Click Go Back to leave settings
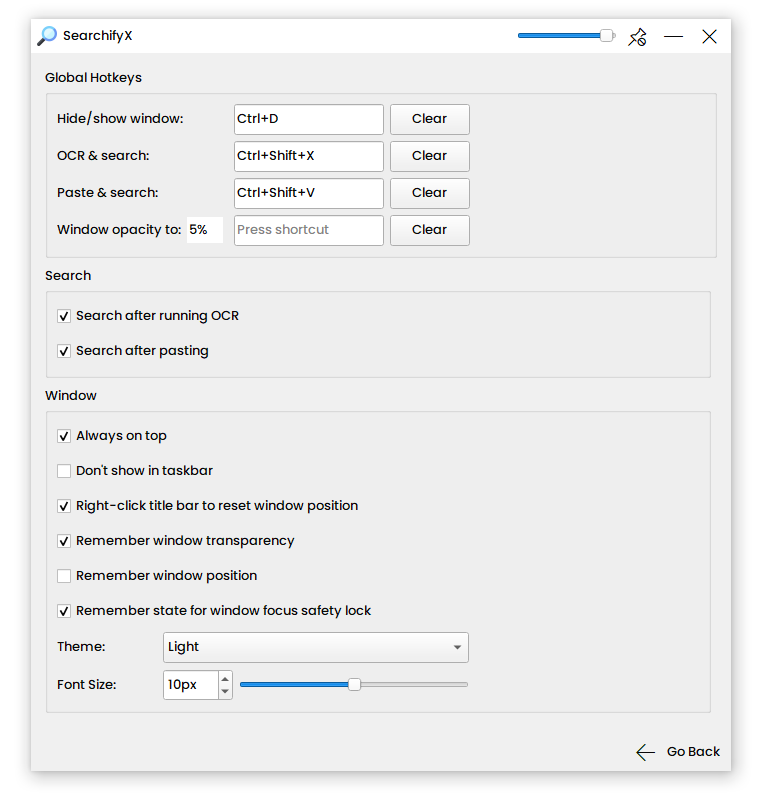The image size is (763, 795). click(x=678, y=752)
